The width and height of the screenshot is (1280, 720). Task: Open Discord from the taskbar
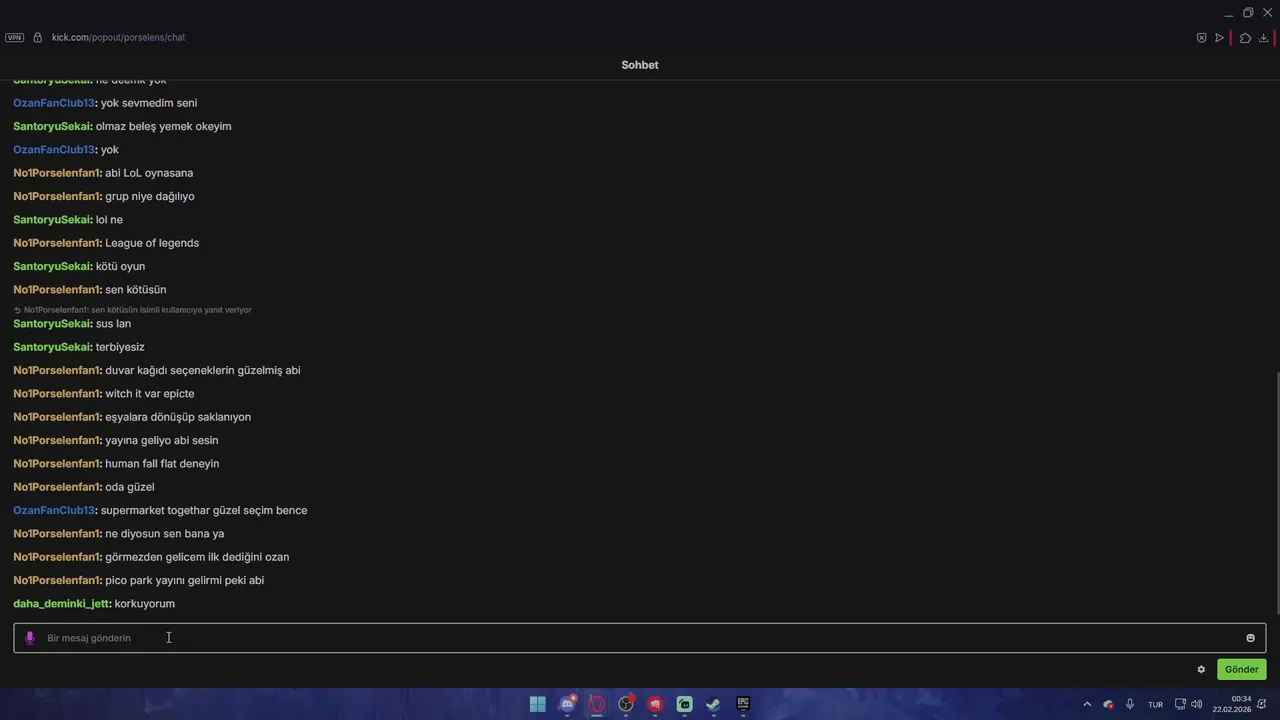(568, 704)
